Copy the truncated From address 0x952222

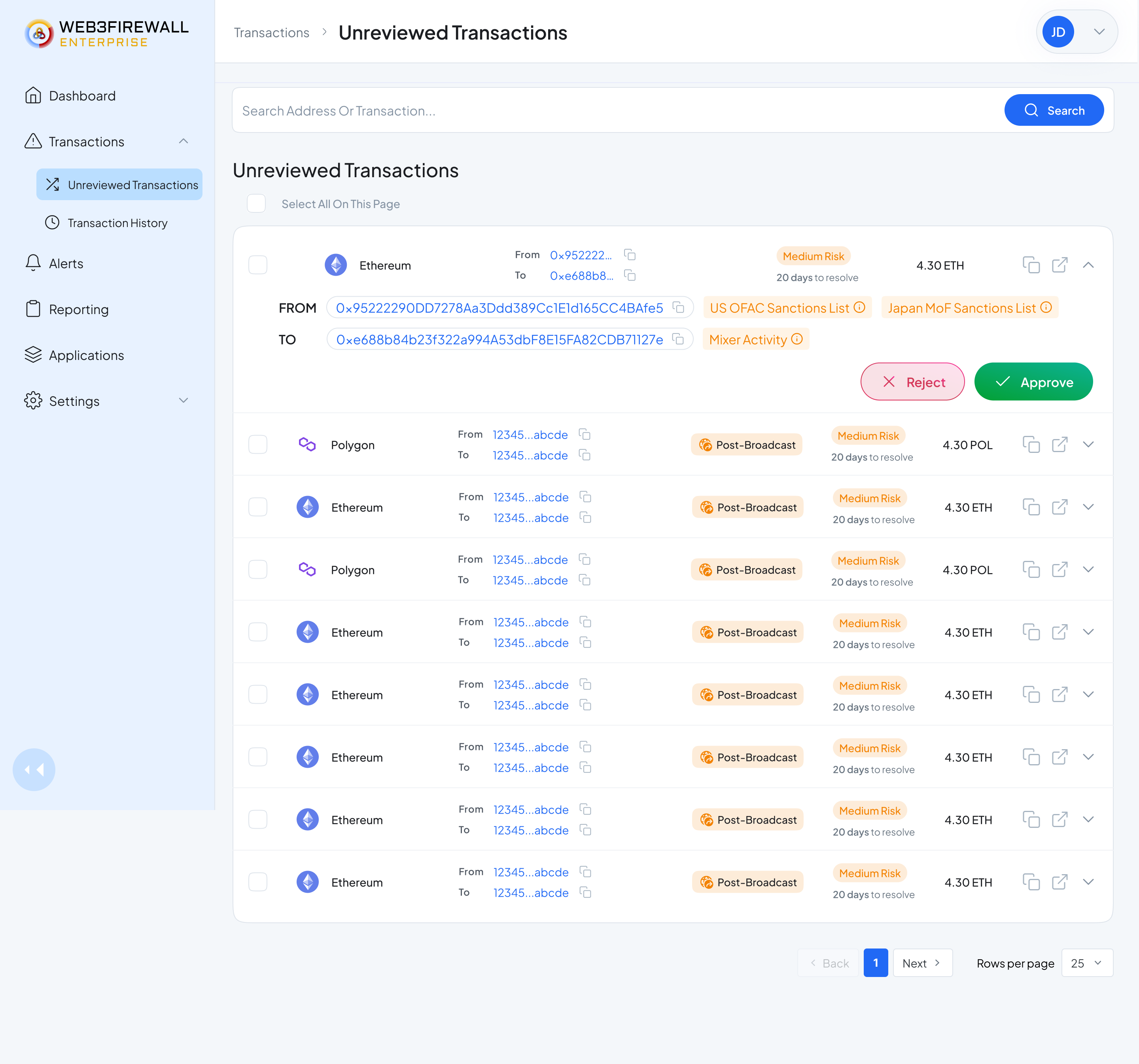[x=630, y=254]
